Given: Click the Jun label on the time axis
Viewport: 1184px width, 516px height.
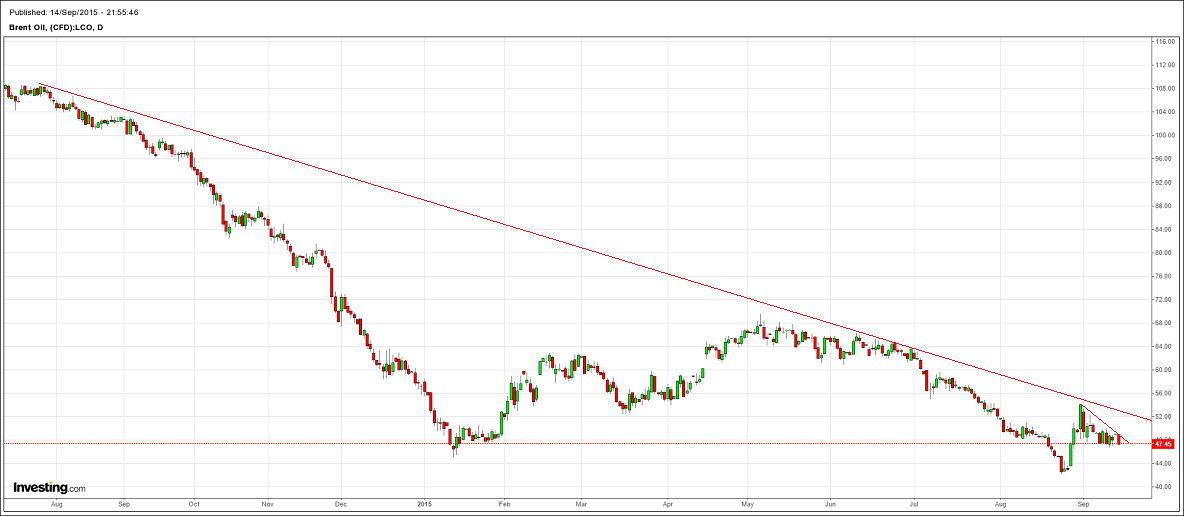Looking at the screenshot, I should 830,506.
